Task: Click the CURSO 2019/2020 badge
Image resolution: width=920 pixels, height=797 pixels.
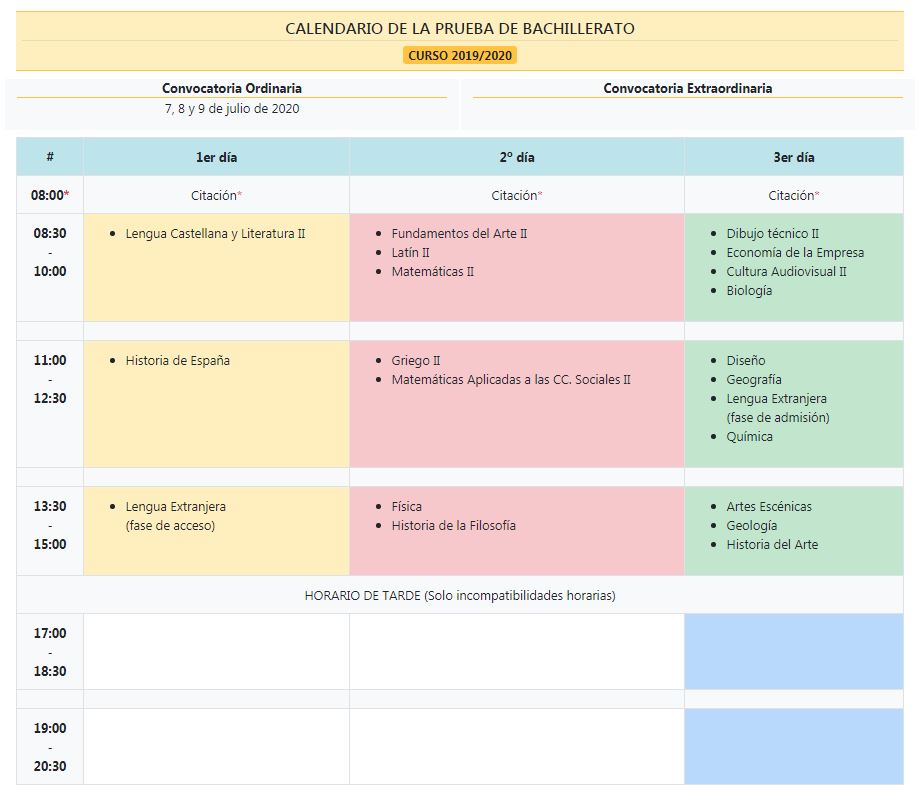Action: [460, 55]
